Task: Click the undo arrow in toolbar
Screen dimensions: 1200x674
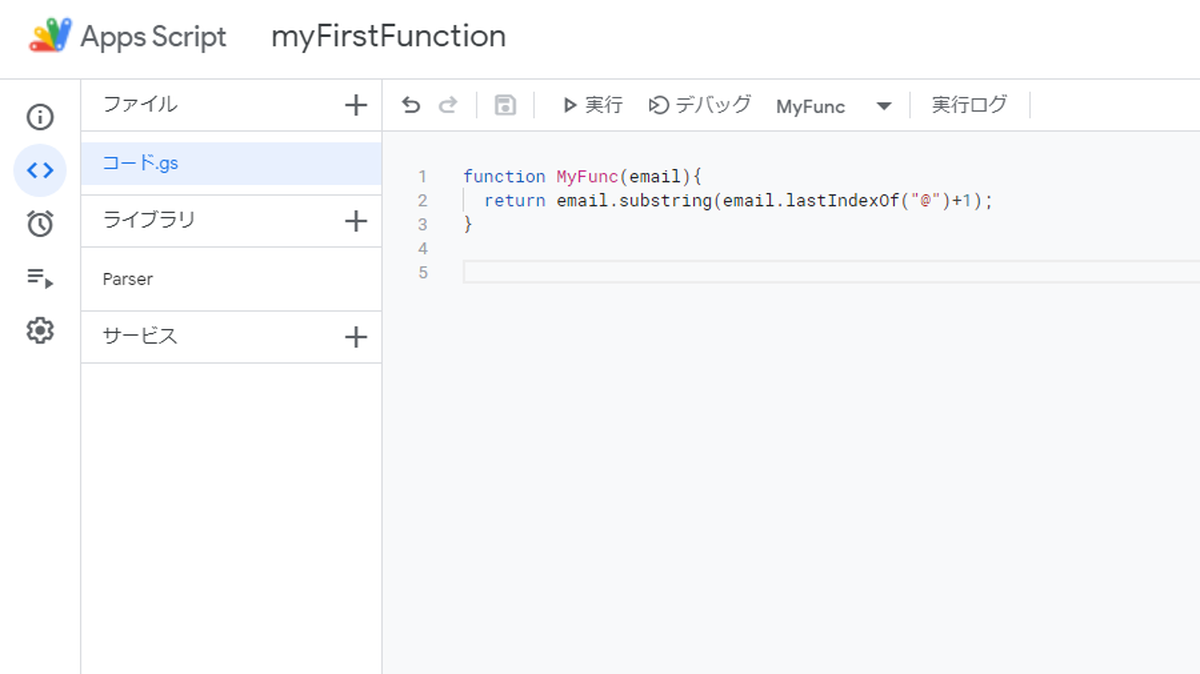Action: click(x=411, y=105)
